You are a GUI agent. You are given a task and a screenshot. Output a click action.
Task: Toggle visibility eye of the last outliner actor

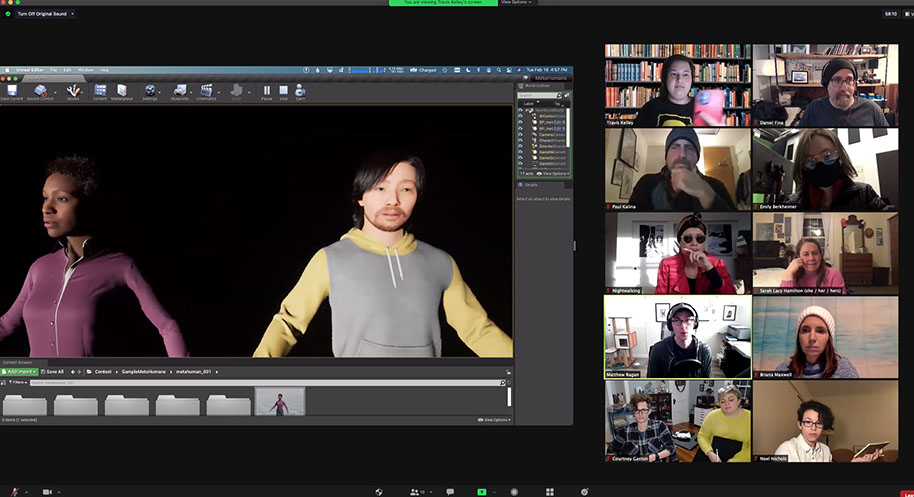click(x=520, y=163)
